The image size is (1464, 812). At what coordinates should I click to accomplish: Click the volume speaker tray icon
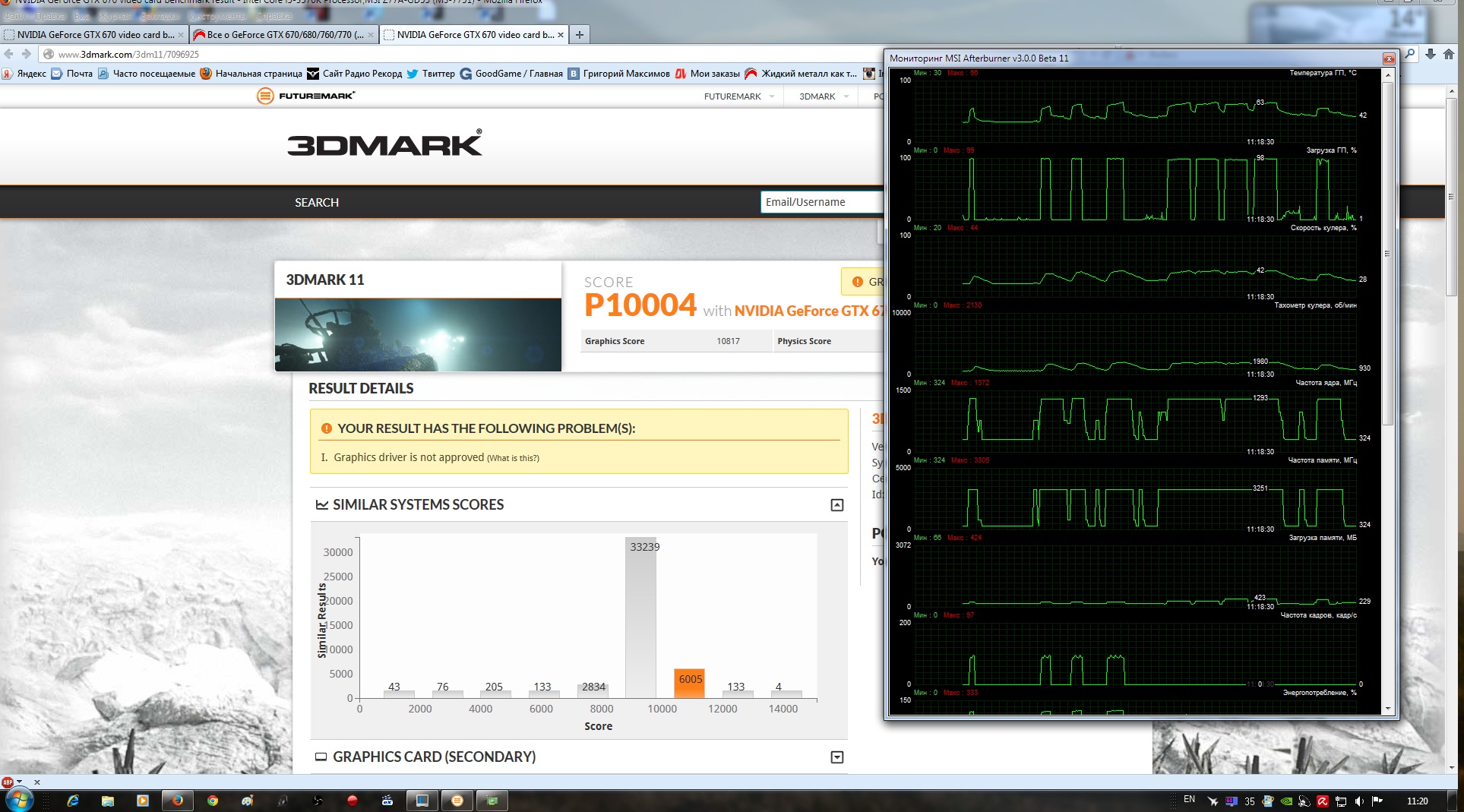(x=1359, y=801)
